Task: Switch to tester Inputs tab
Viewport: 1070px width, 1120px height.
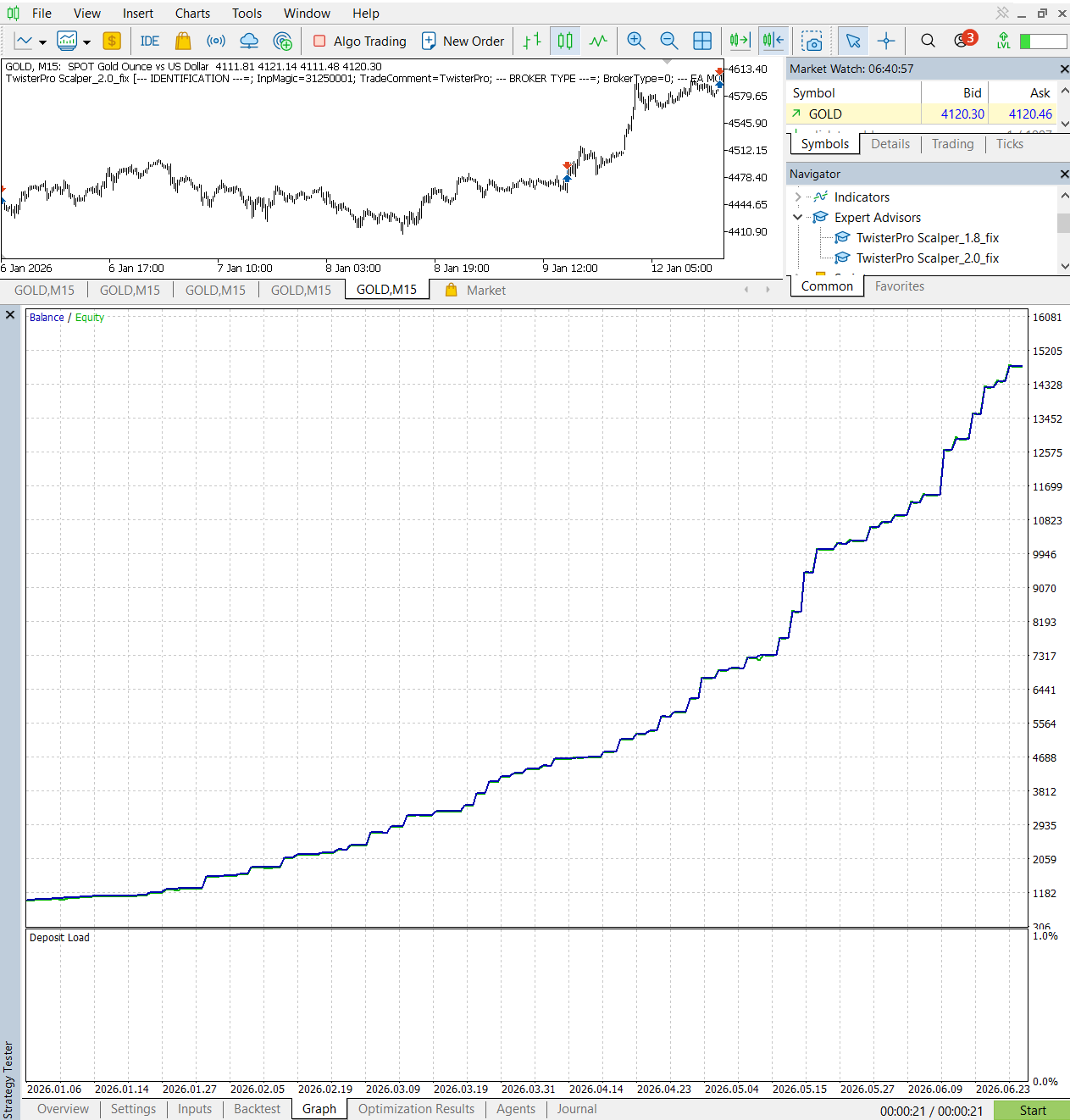Action: click(195, 1109)
